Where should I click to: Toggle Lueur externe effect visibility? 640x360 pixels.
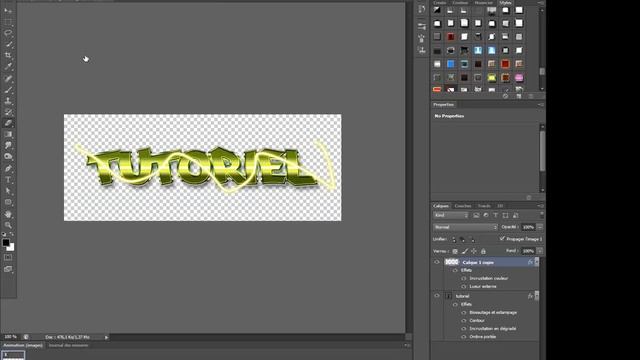coord(464,287)
